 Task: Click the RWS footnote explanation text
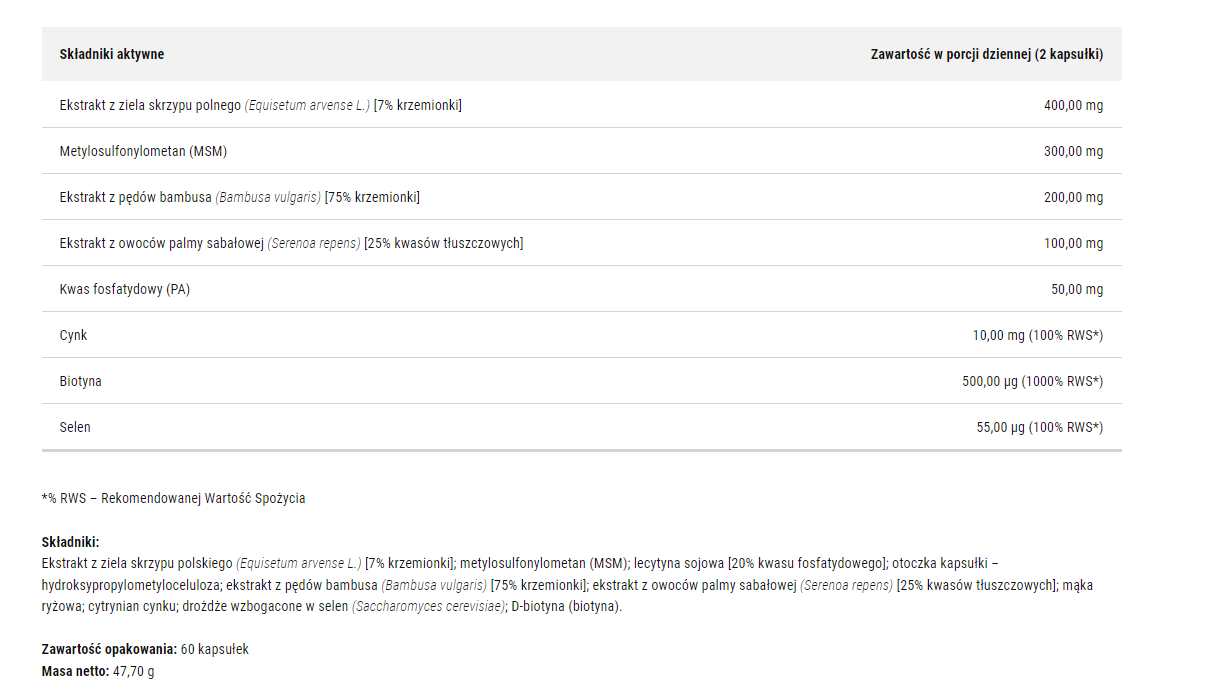click(x=174, y=498)
